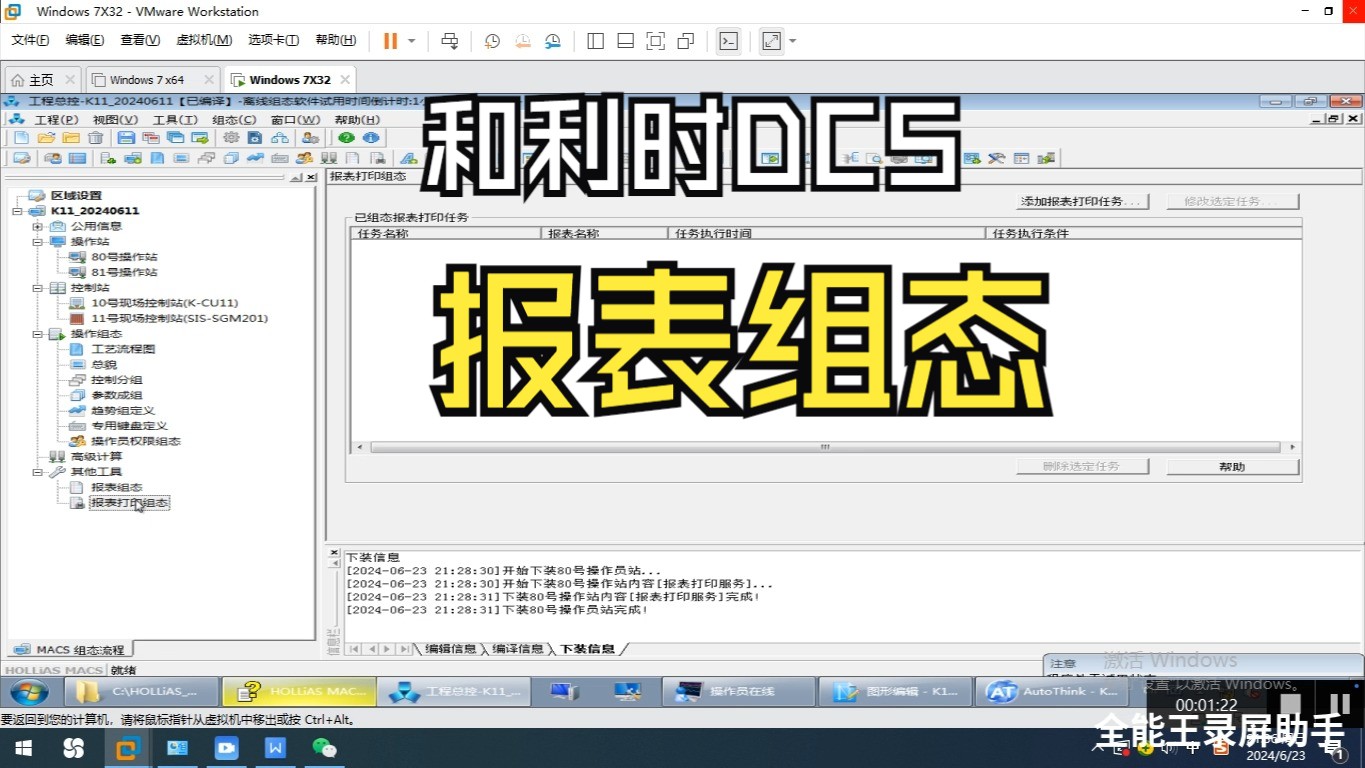Screen dimensions: 1365x768
Task: Select 80号操作站 in the tree
Action: (x=124, y=257)
